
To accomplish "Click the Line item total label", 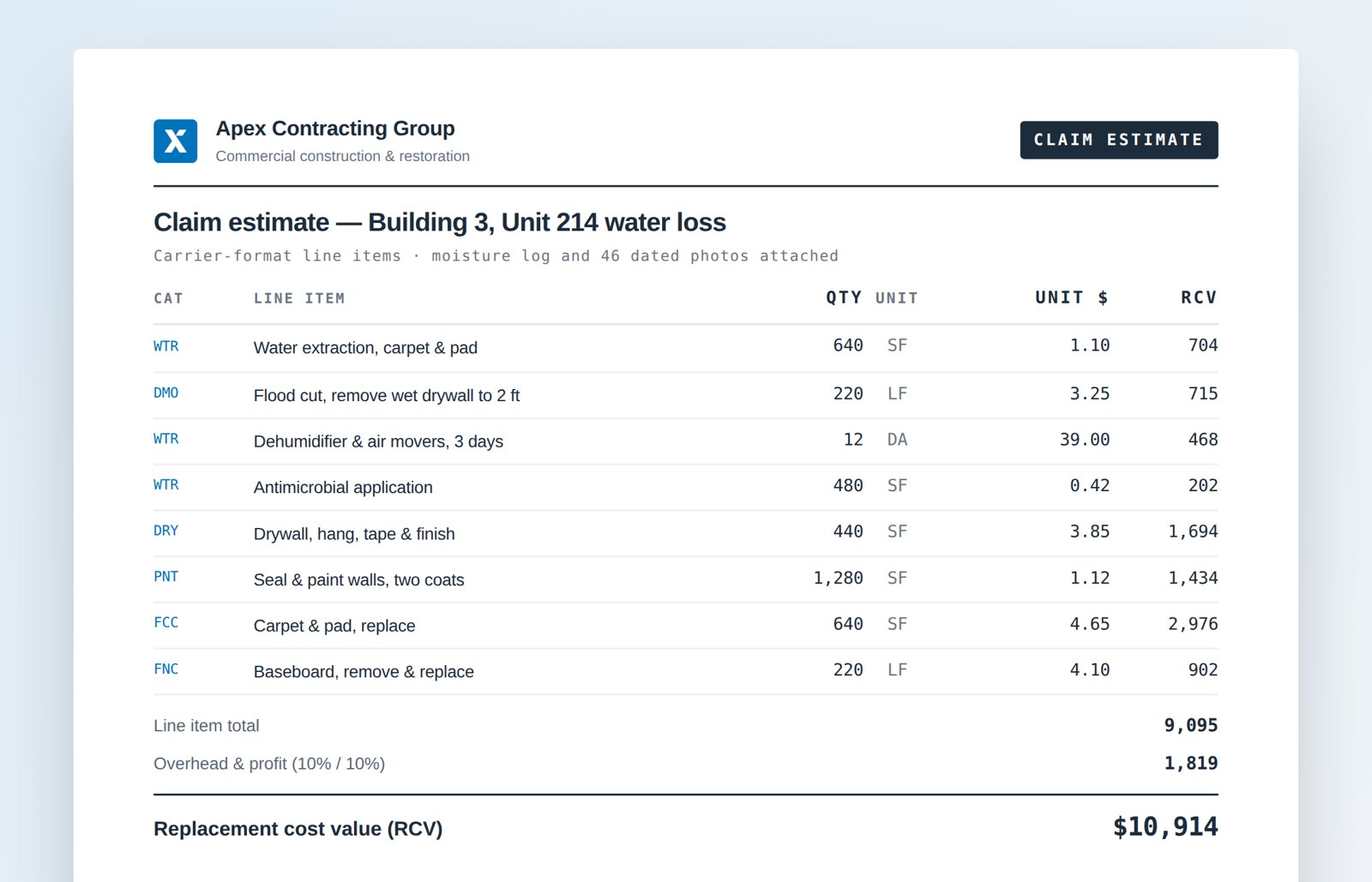I will click(206, 725).
